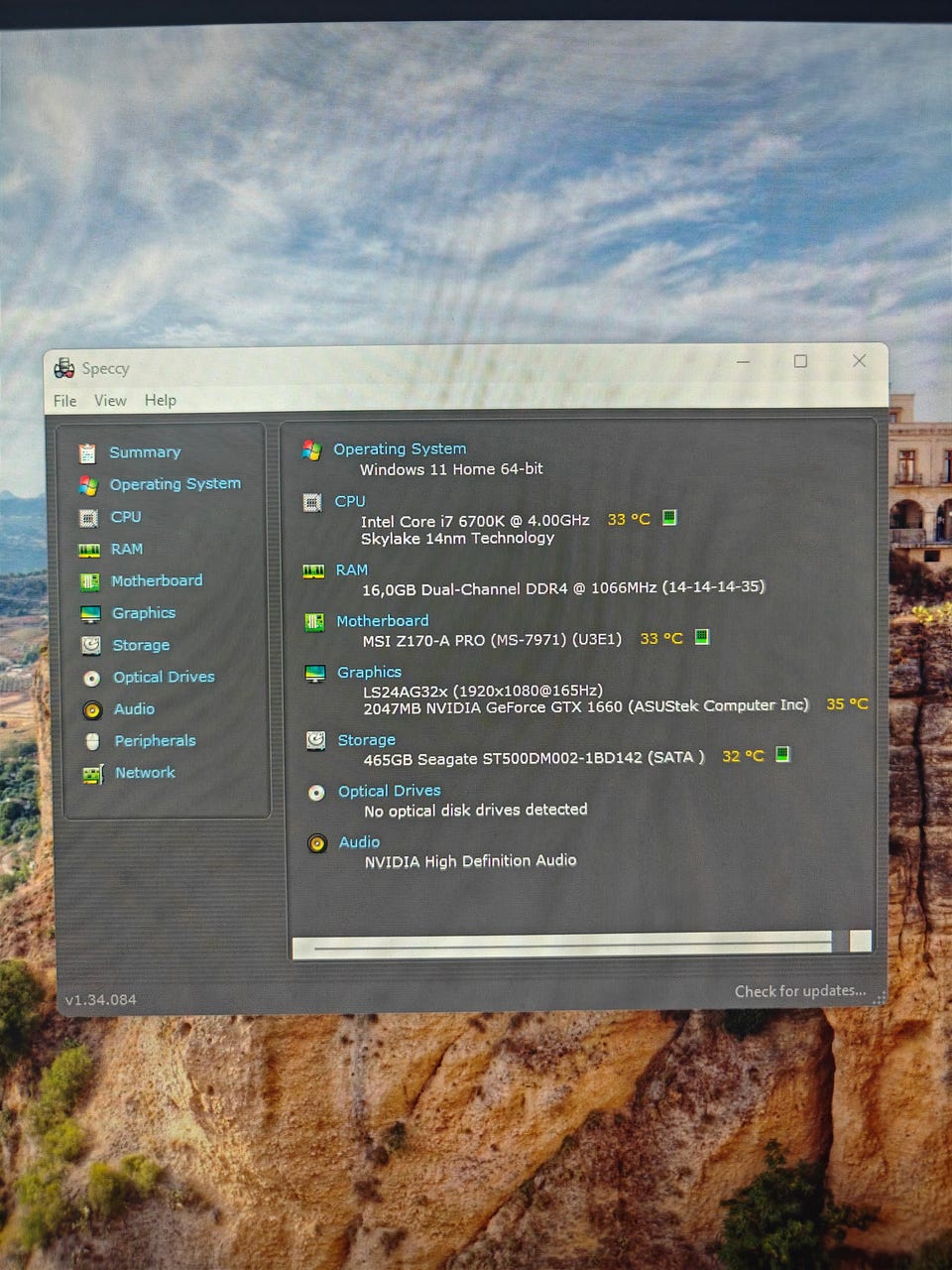The width and height of the screenshot is (952, 1270).
Task: Open the Storage heading link in summary
Action: tap(367, 740)
